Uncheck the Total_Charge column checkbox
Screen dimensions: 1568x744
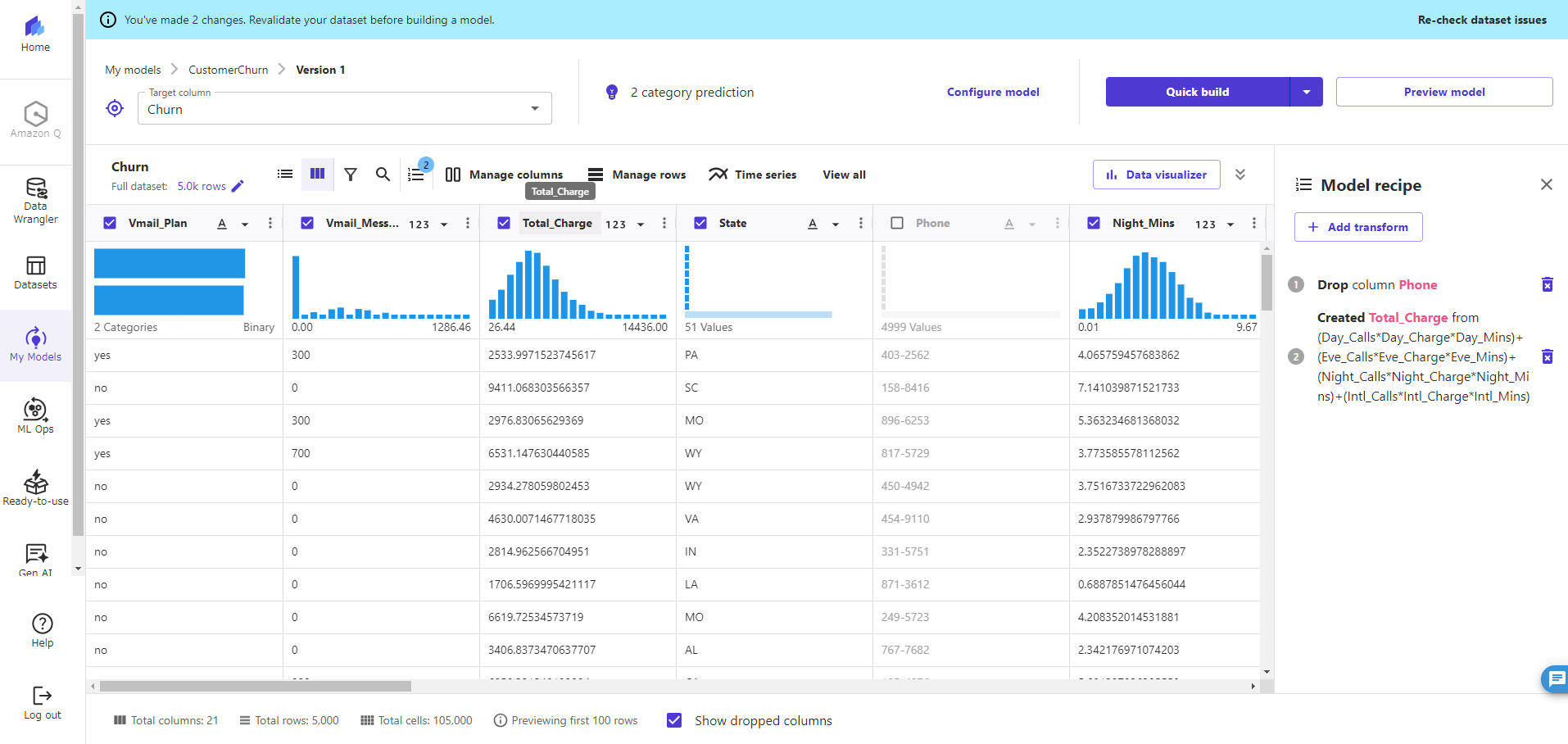(504, 223)
